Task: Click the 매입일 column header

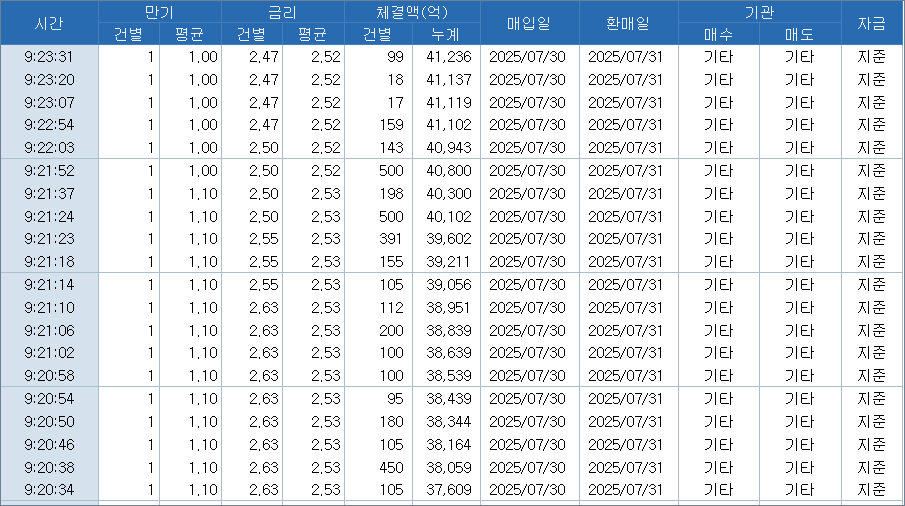Action: point(529,22)
